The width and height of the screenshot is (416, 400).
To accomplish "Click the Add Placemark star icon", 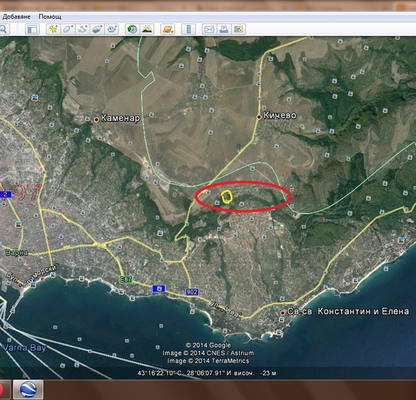I will click(x=53, y=29).
